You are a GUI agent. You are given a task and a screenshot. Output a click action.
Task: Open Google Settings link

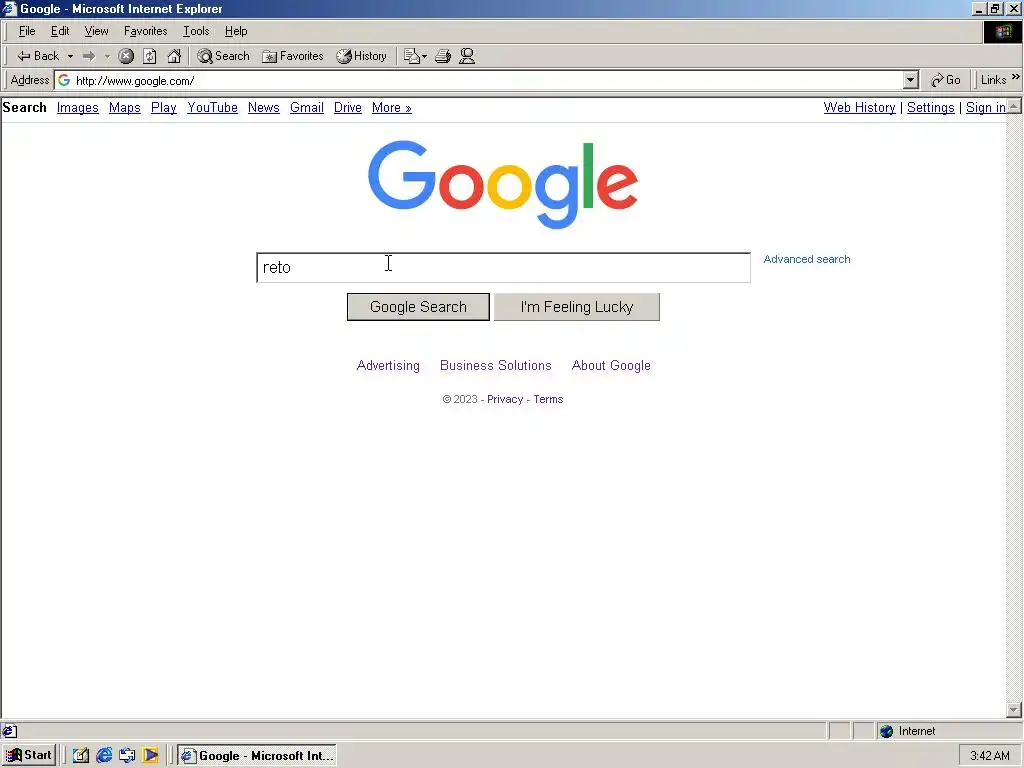tap(931, 108)
